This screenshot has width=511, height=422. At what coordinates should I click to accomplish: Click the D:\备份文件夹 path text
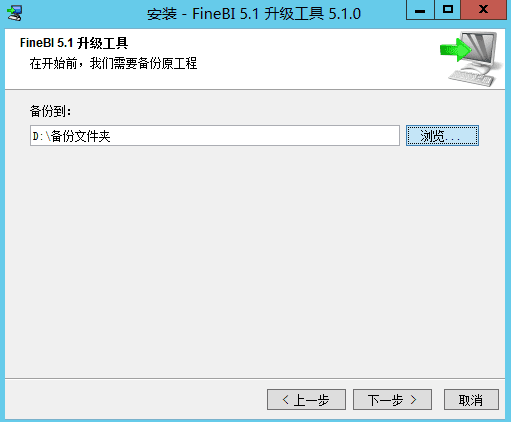pos(71,136)
